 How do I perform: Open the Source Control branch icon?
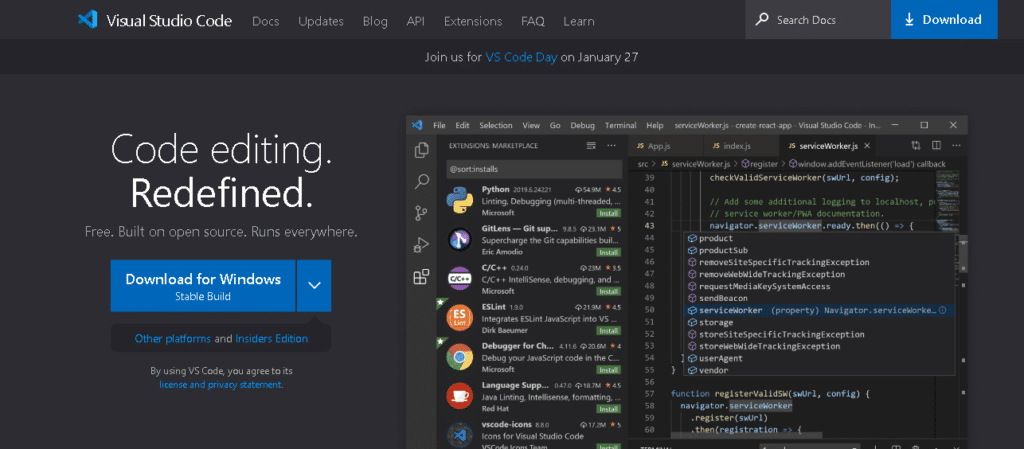click(421, 213)
